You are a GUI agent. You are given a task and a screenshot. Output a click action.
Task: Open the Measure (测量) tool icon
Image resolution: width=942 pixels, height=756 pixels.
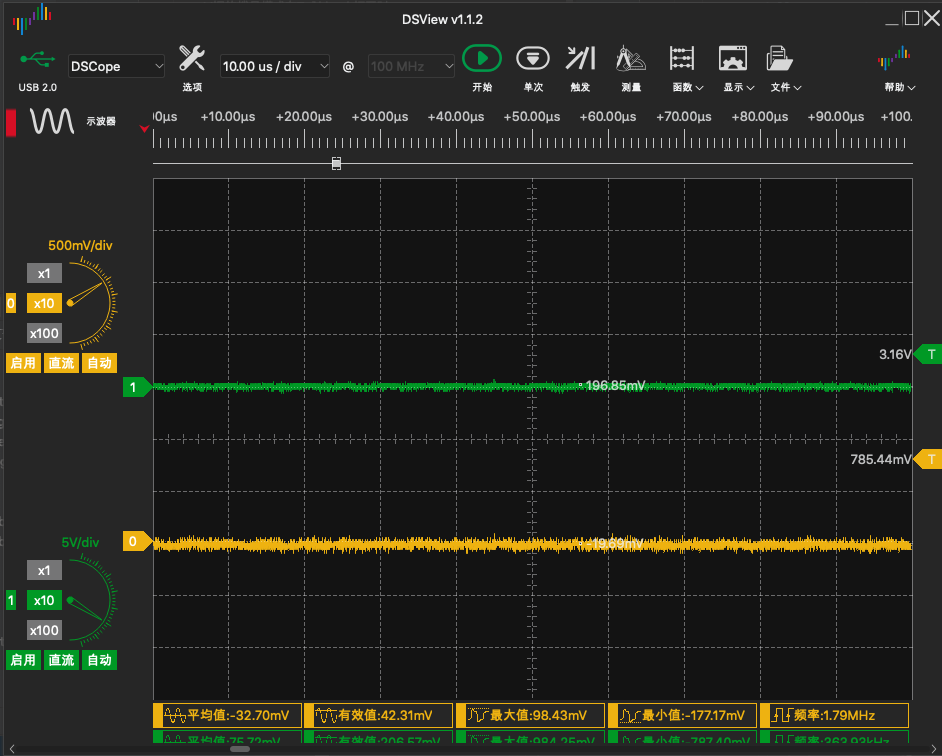pos(631,59)
